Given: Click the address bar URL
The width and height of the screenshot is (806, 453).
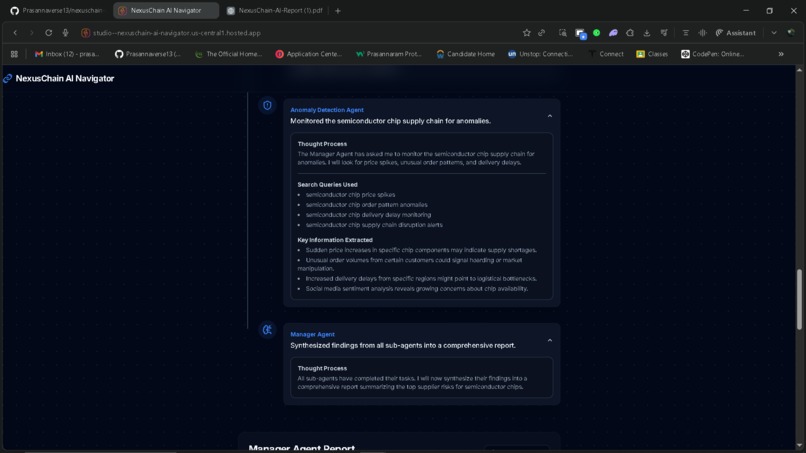Looking at the screenshot, I should point(177,33).
